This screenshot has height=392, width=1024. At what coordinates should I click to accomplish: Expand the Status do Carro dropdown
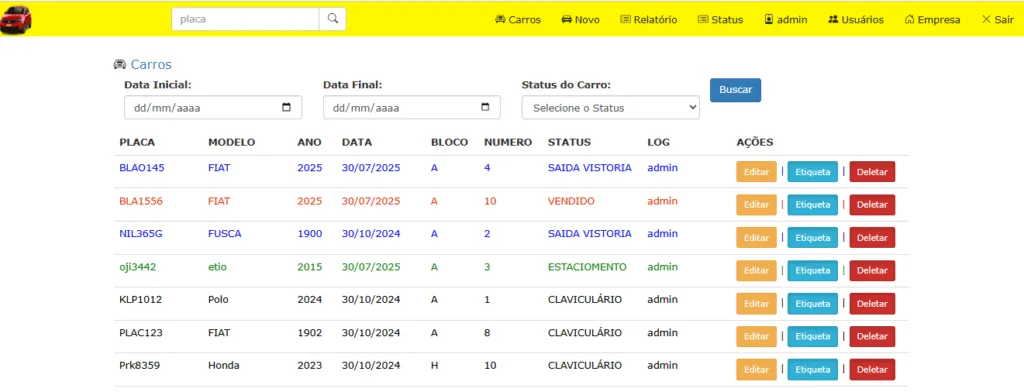611,108
